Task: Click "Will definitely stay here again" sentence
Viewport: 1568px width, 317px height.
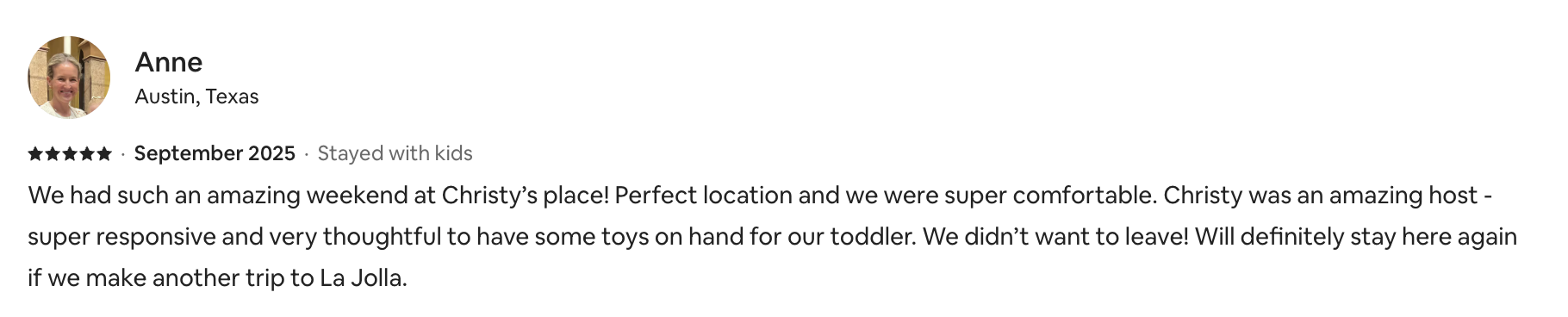Action: click(1356, 237)
